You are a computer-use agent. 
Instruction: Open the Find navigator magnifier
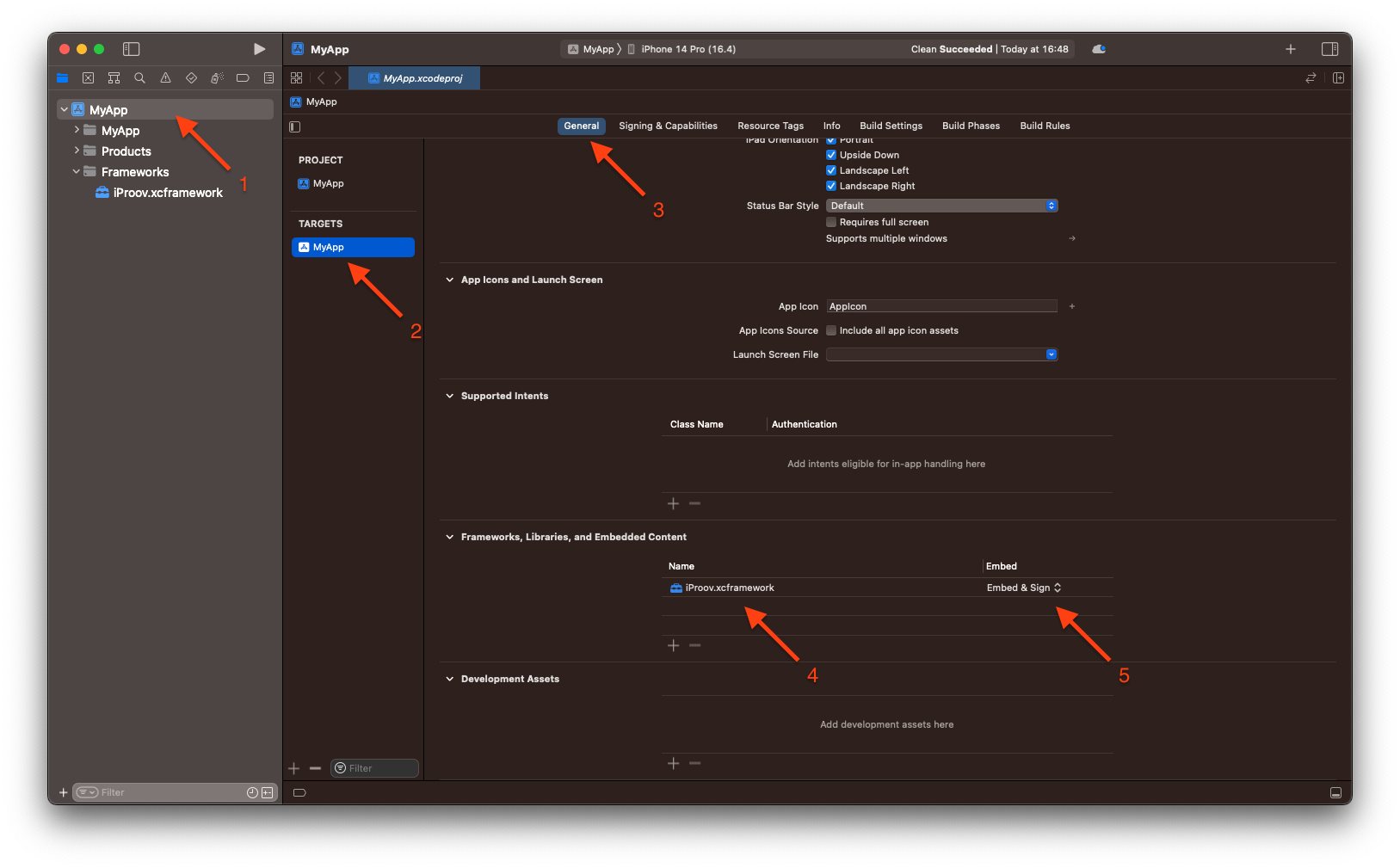coord(139,77)
